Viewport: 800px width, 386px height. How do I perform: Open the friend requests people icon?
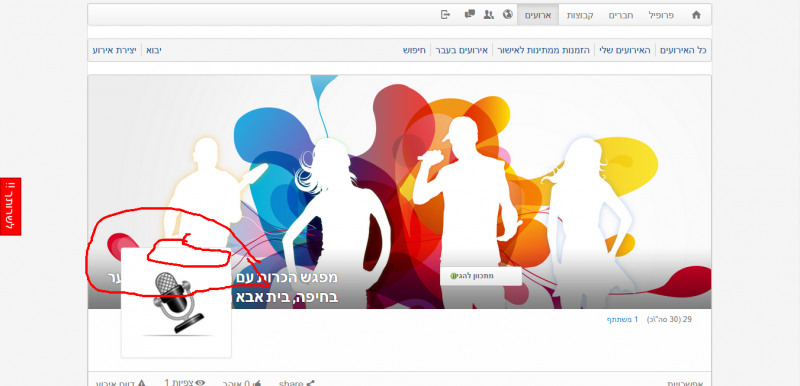(488, 14)
